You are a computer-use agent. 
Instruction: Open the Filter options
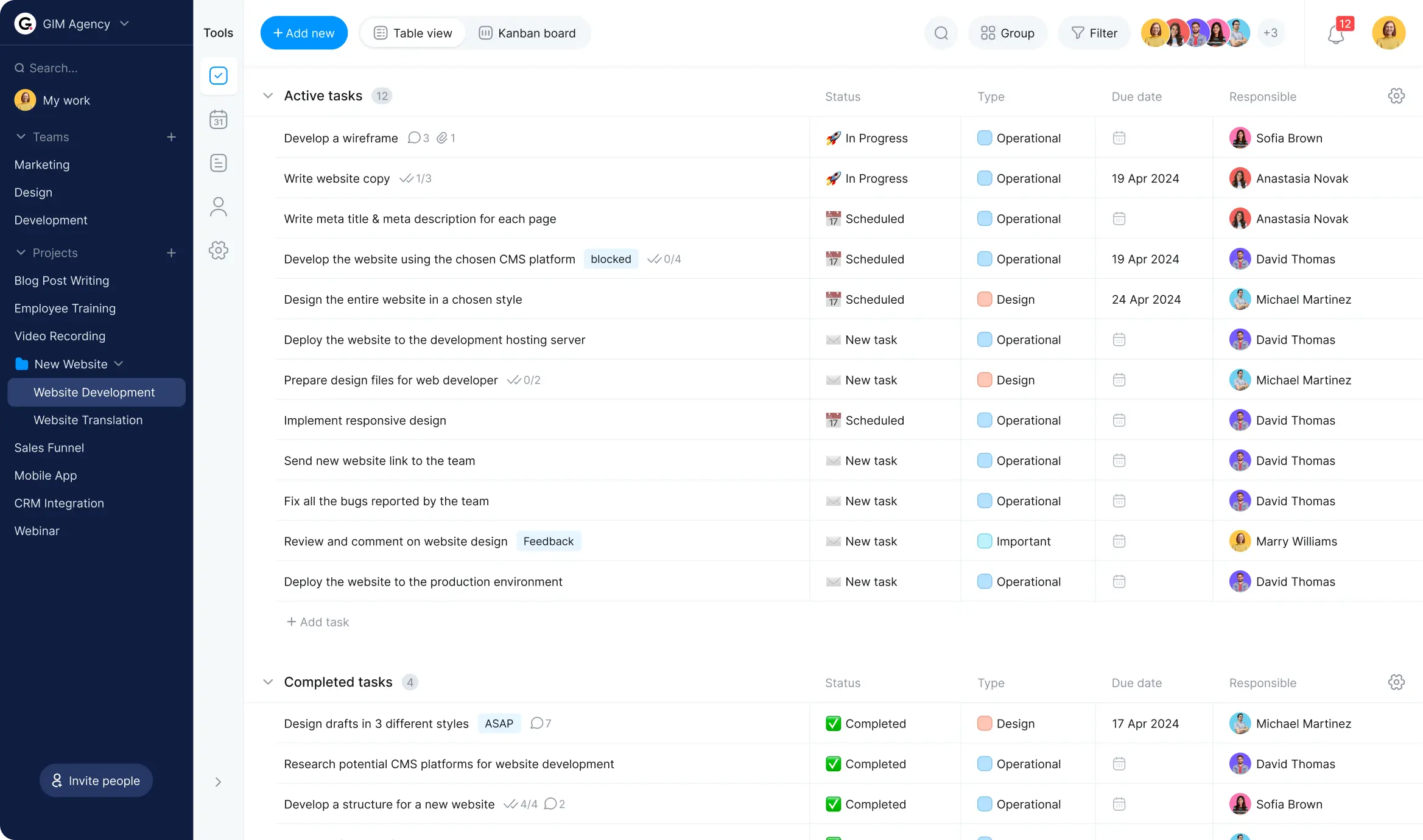click(1094, 33)
